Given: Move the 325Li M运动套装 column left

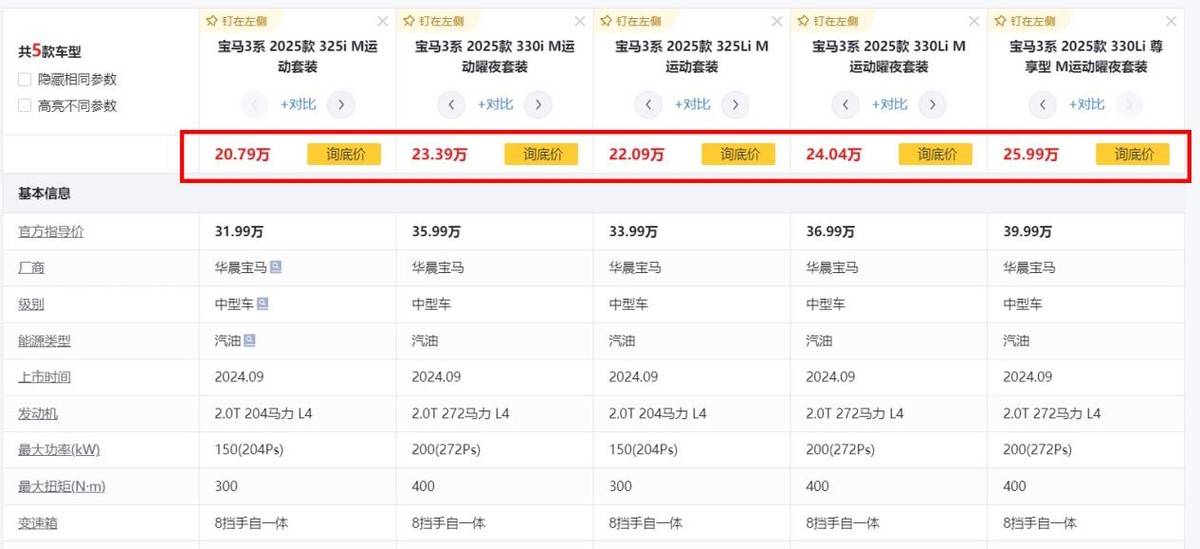Looking at the screenshot, I should coord(648,104).
